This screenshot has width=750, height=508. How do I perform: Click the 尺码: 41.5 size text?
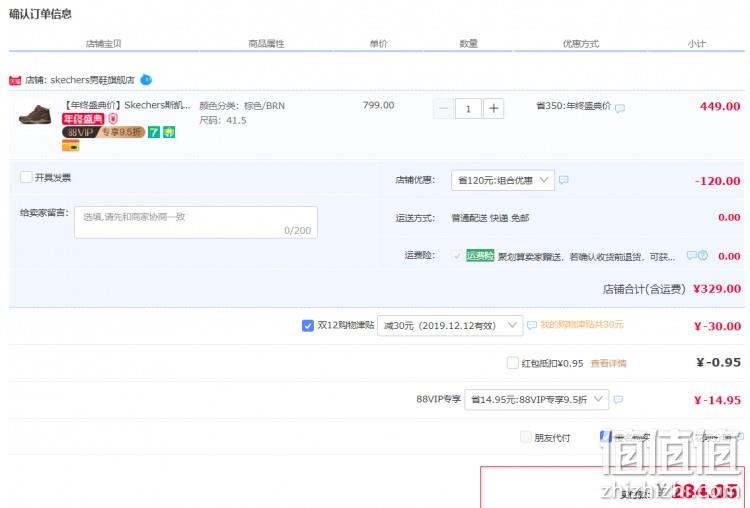point(223,121)
